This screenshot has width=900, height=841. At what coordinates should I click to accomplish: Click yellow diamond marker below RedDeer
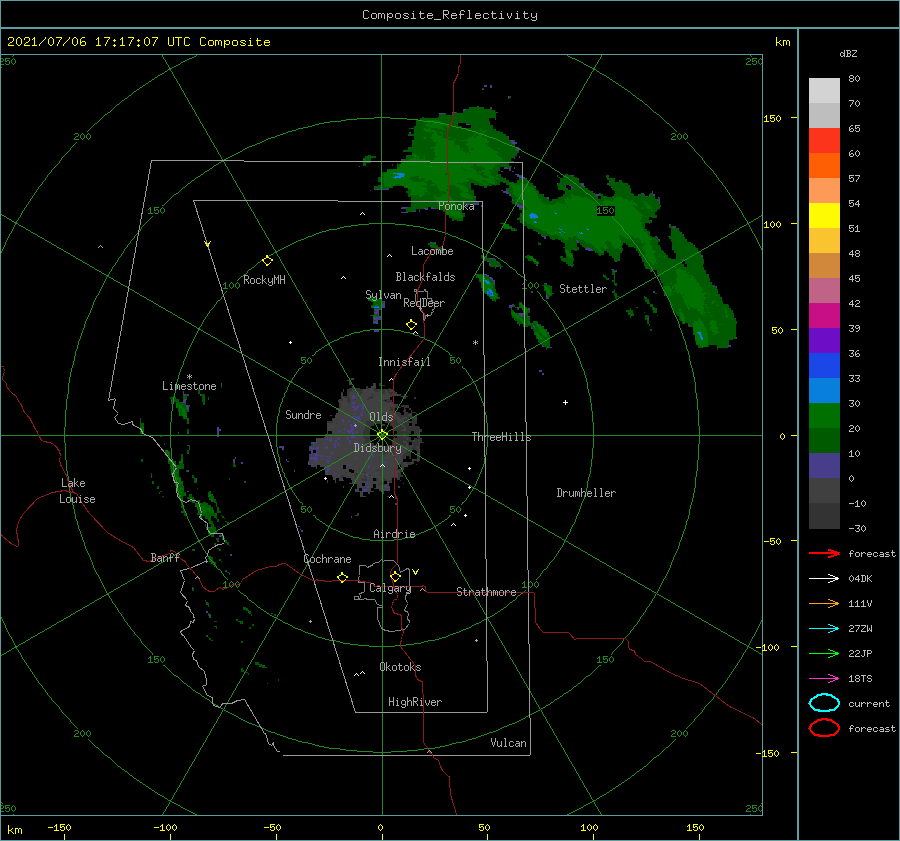[411, 325]
